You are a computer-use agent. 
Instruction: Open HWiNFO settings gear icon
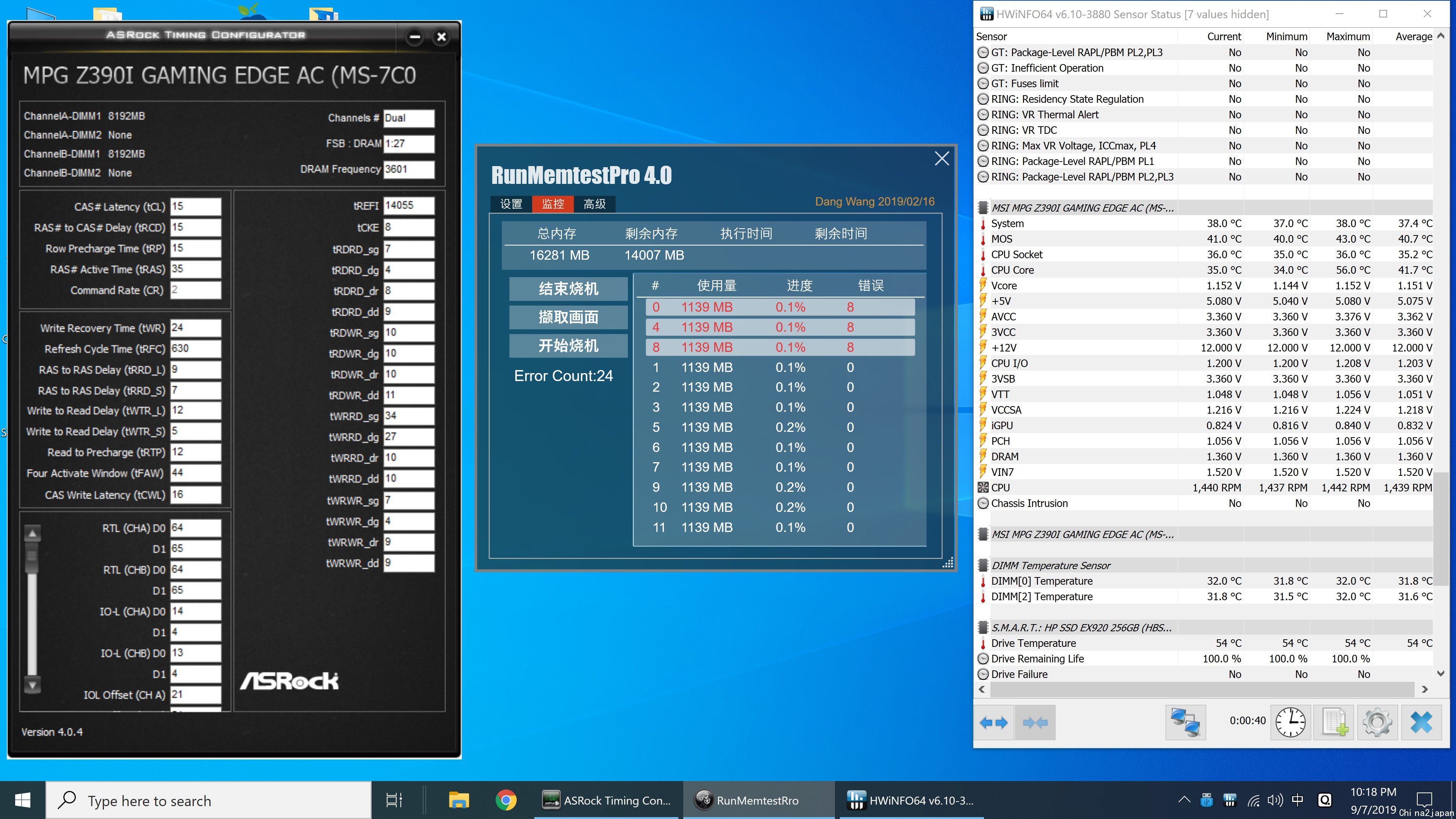[1378, 722]
